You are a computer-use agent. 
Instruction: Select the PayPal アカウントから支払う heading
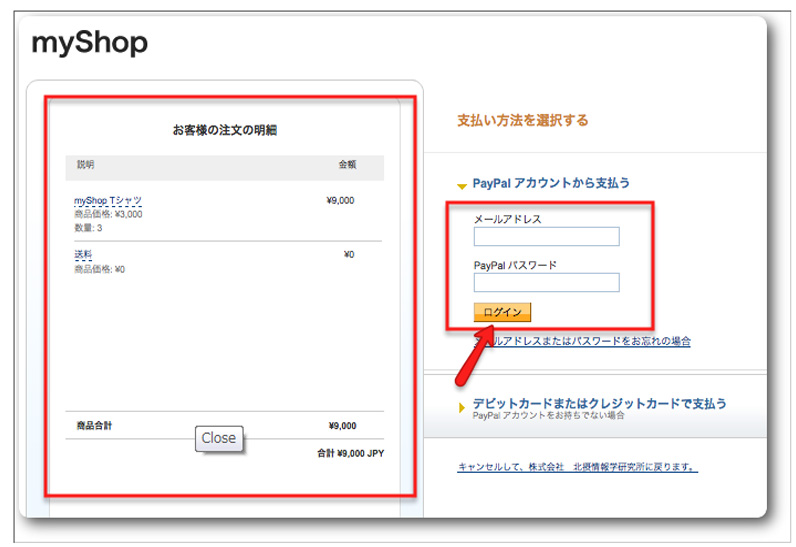point(551,183)
